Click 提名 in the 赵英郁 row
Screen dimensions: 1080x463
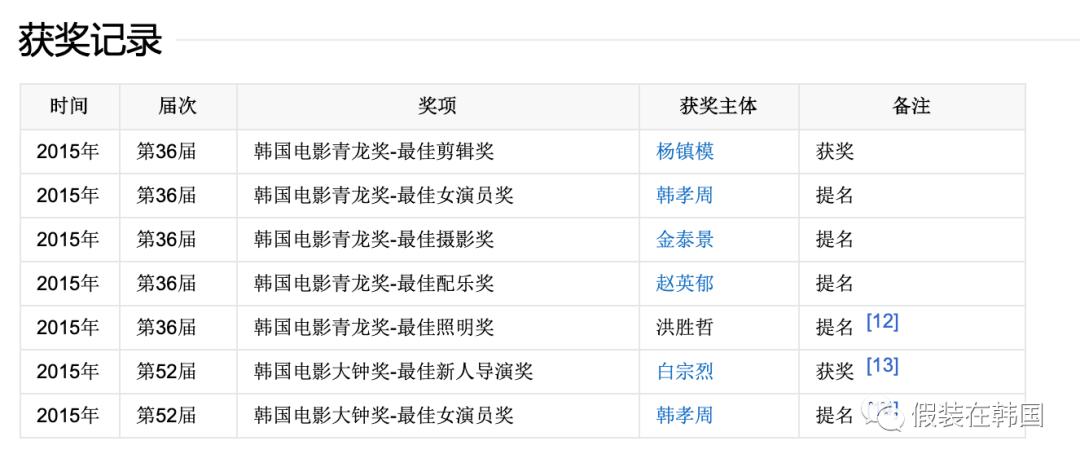pos(835,283)
